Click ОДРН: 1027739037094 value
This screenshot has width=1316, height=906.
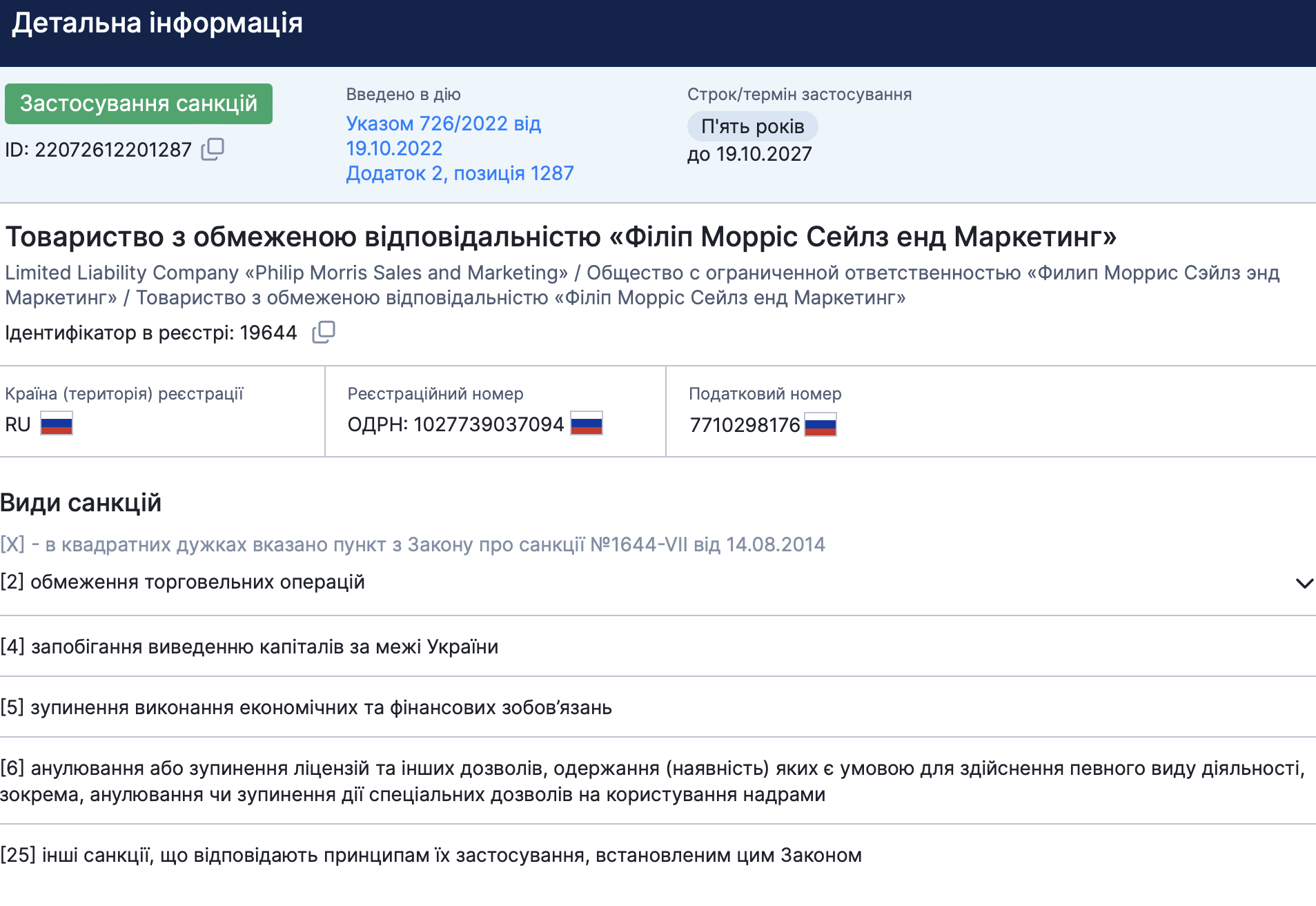pos(455,424)
